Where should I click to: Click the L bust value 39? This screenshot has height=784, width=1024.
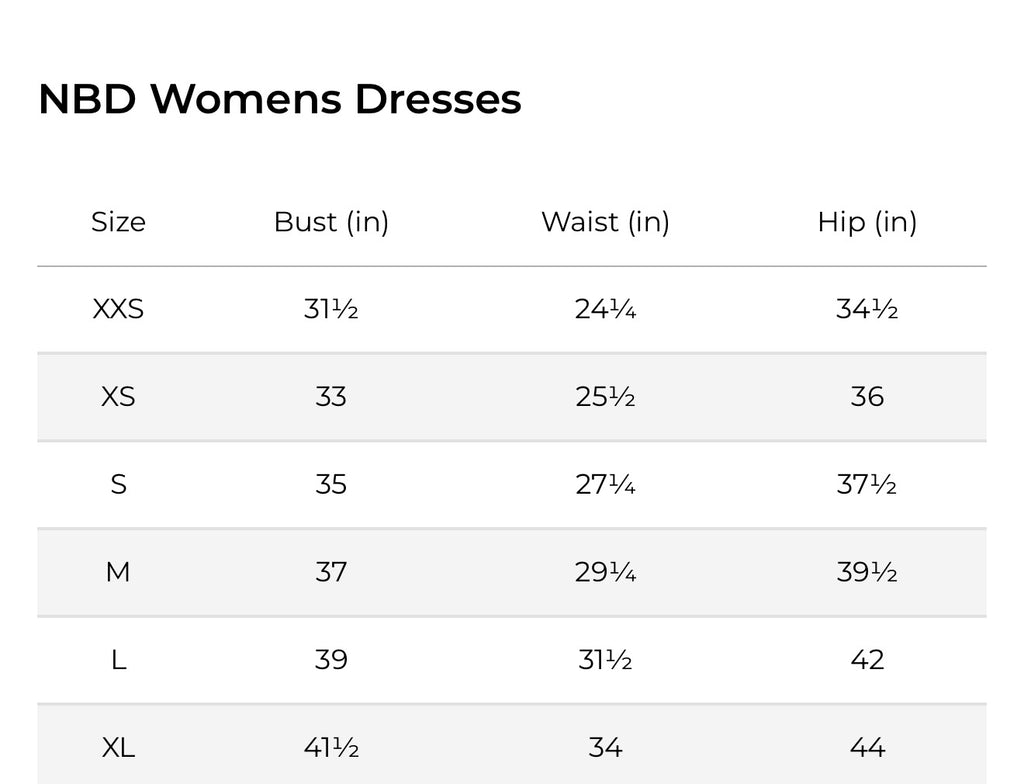click(x=331, y=660)
